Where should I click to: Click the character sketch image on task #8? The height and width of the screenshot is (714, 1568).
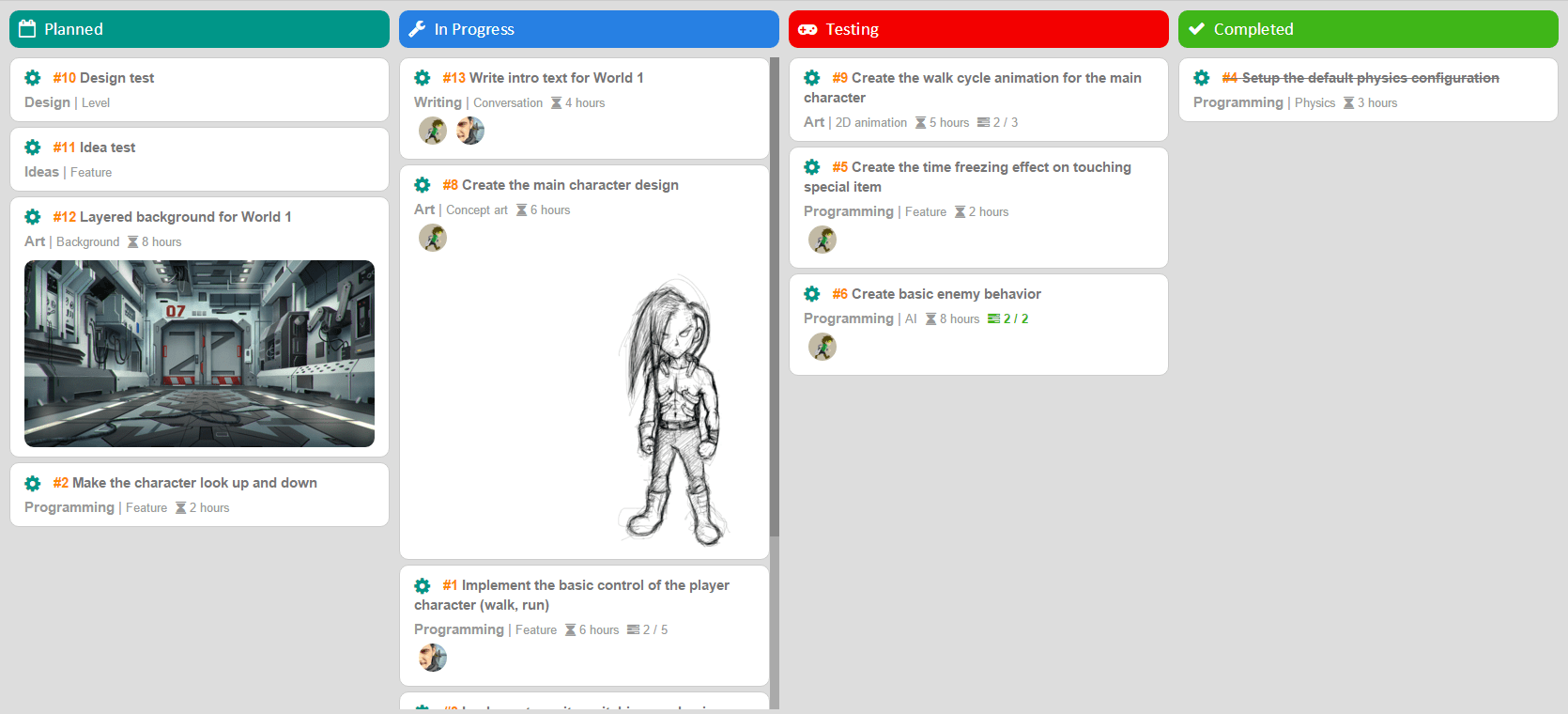pyautogui.click(x=673, y=411)
